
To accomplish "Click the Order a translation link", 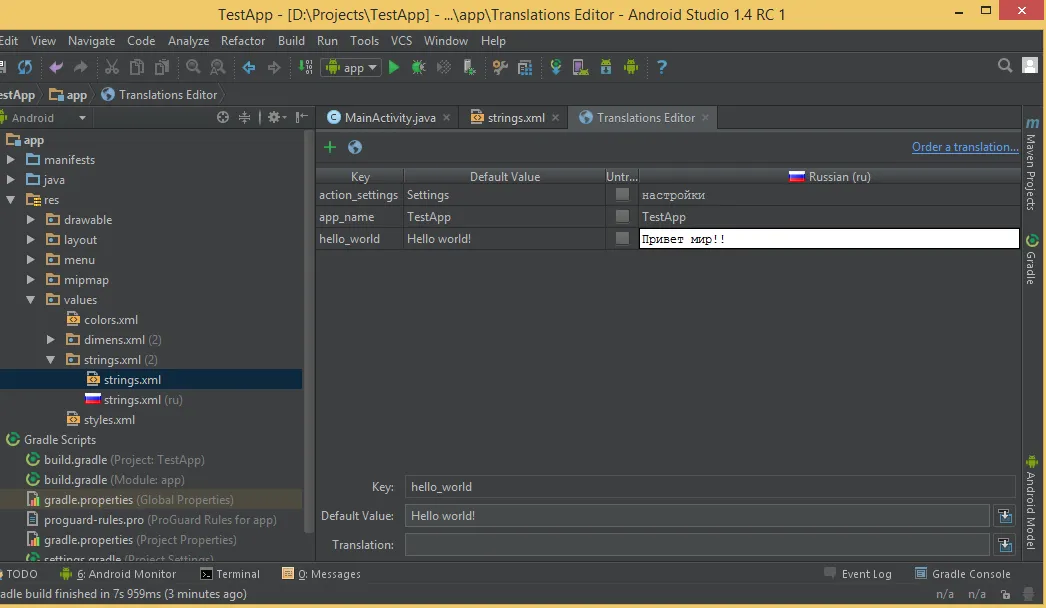I will 965,147.
